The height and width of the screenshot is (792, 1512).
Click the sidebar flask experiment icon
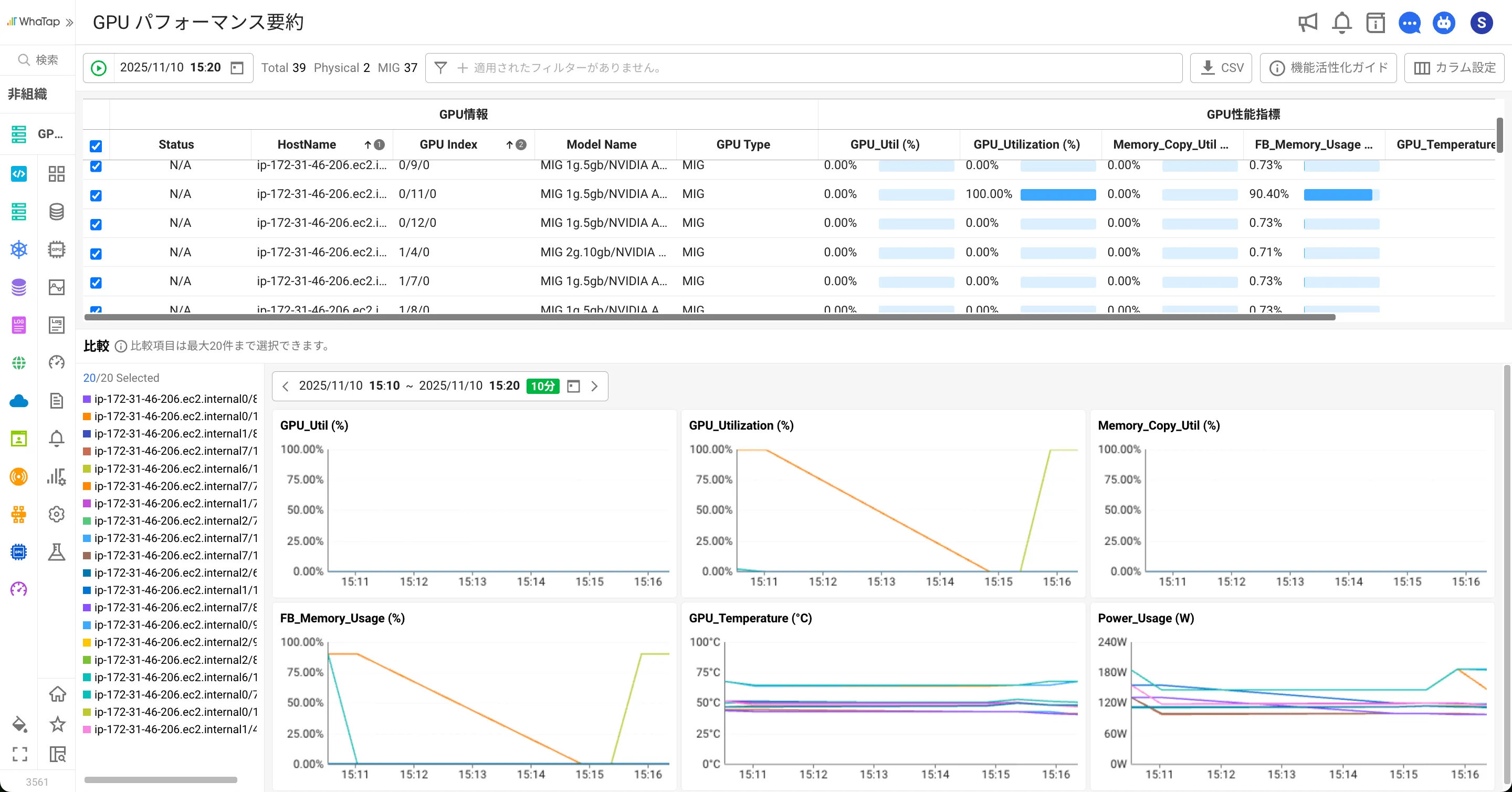(56, 552)
